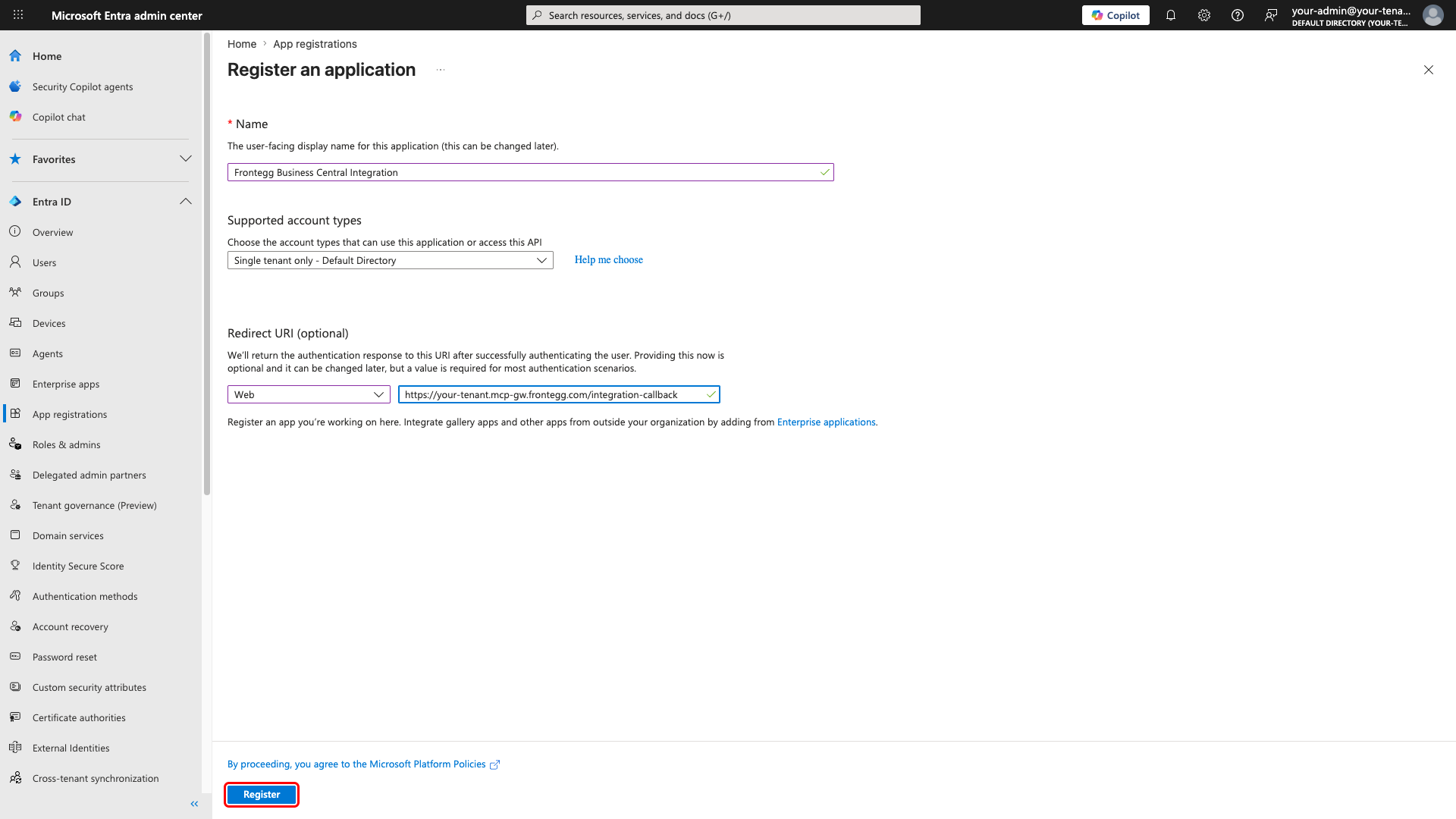Click the Agents icon in sidebar
The height and width of the screenshot is (819, 1456).
point(15,353)
